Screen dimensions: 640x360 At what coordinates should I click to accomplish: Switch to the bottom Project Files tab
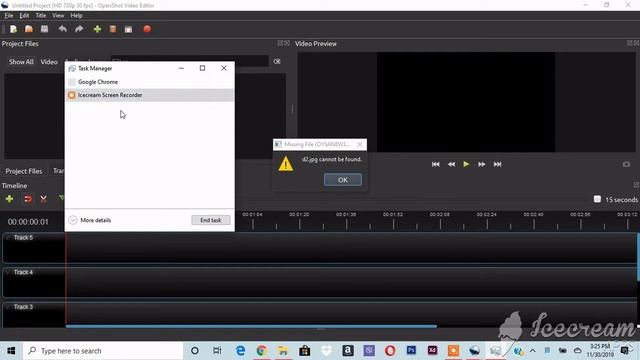pos(24,171)
